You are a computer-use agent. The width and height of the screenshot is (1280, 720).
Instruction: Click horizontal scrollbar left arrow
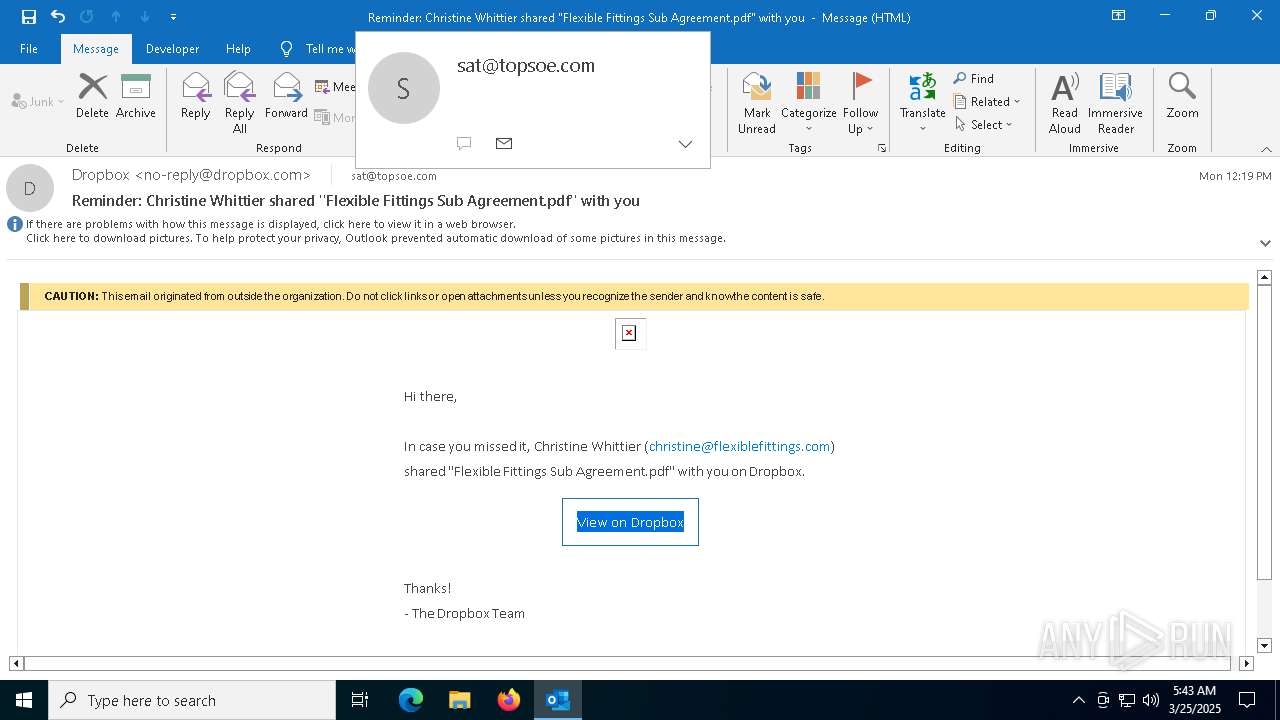point(16,663)
